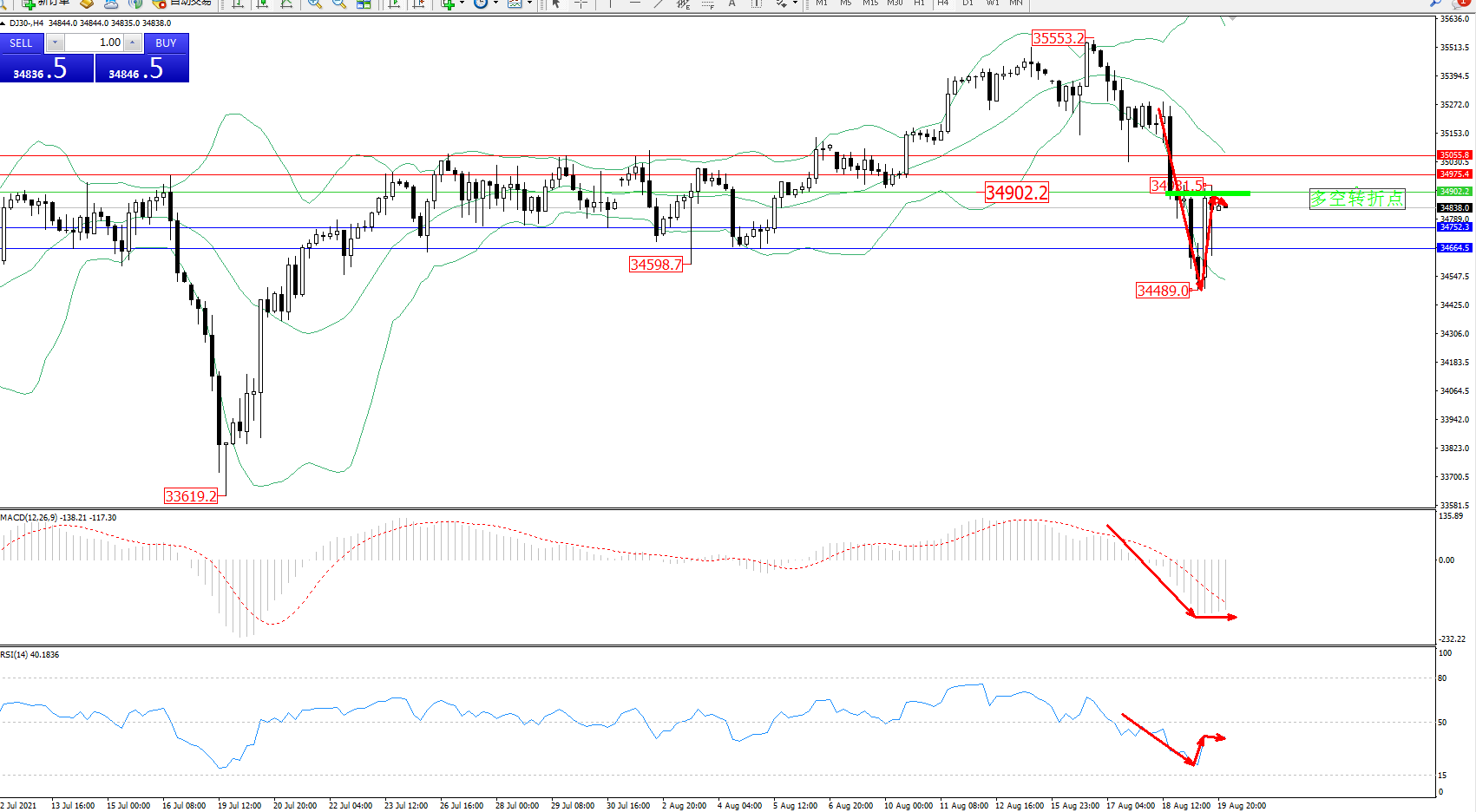Click the gray chart shift triangle marker
1476x812 pixels.
pyautogui.click(x=1232, y=18)
